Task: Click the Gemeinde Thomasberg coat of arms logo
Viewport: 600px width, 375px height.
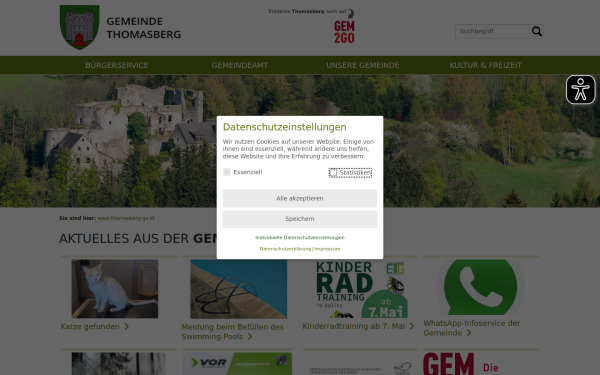Action: pyautogui.click(x=80, y=27)
